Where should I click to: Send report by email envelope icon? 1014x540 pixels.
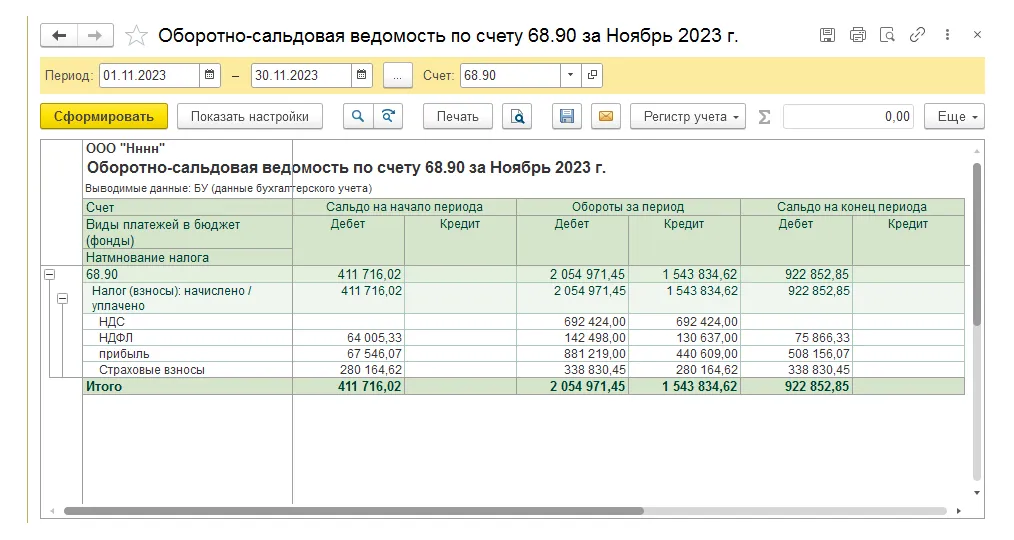[605, 117]
